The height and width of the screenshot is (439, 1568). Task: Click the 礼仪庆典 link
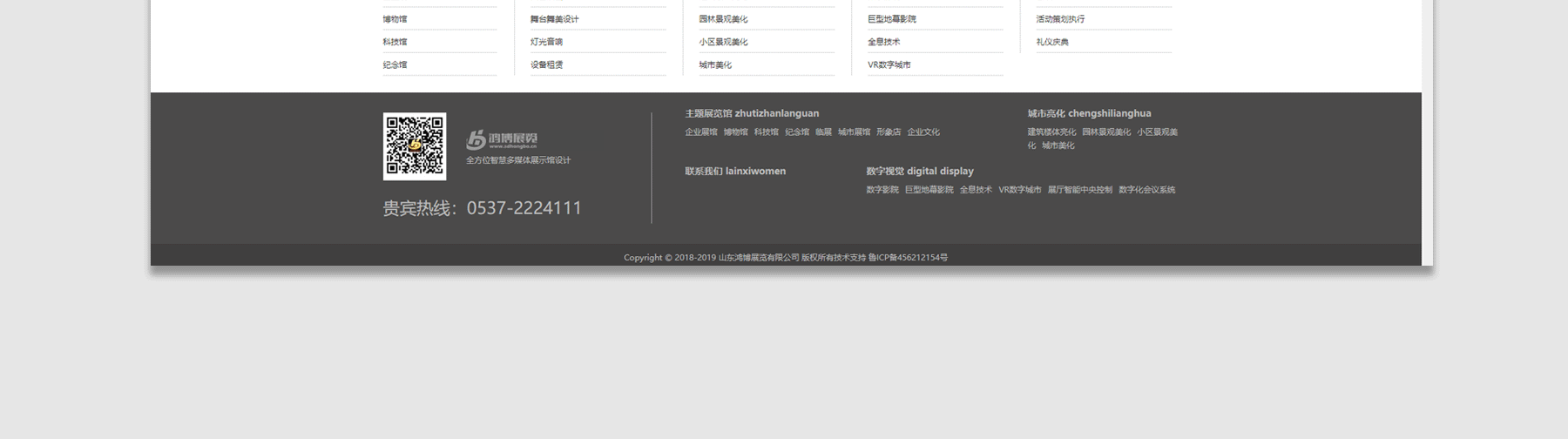point(1052,42)
